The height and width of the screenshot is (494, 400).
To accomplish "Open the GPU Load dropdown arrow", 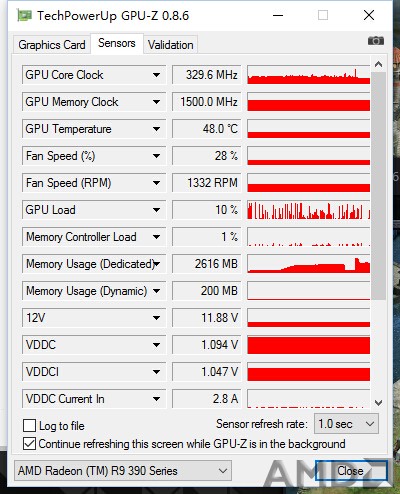I will coord(156,210).
